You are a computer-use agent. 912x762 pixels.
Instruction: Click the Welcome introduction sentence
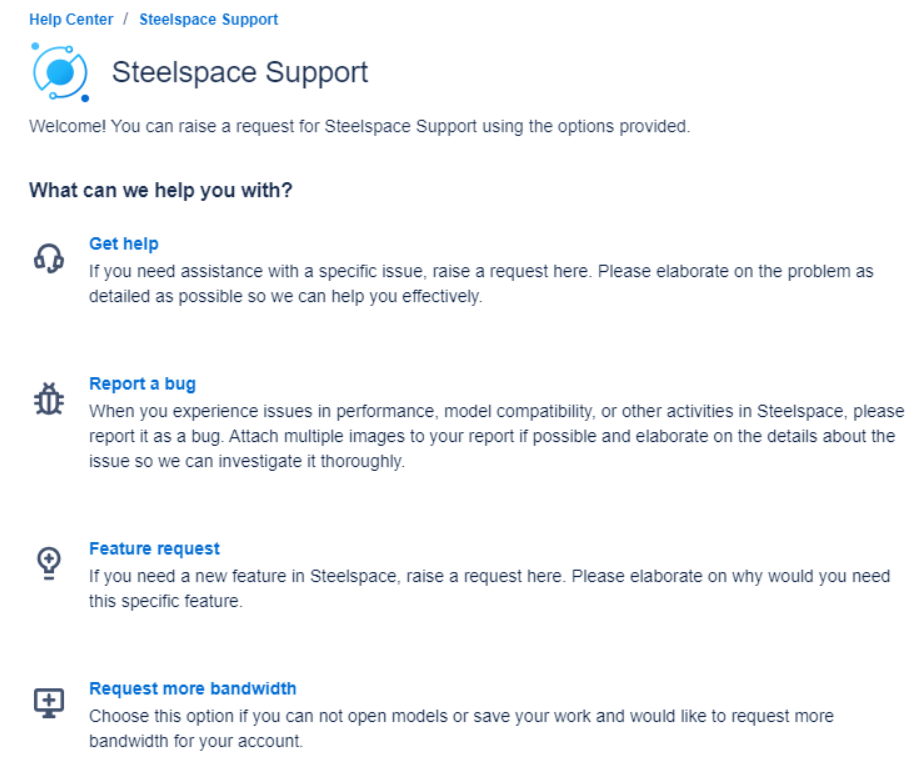click(x=359, y=126)
